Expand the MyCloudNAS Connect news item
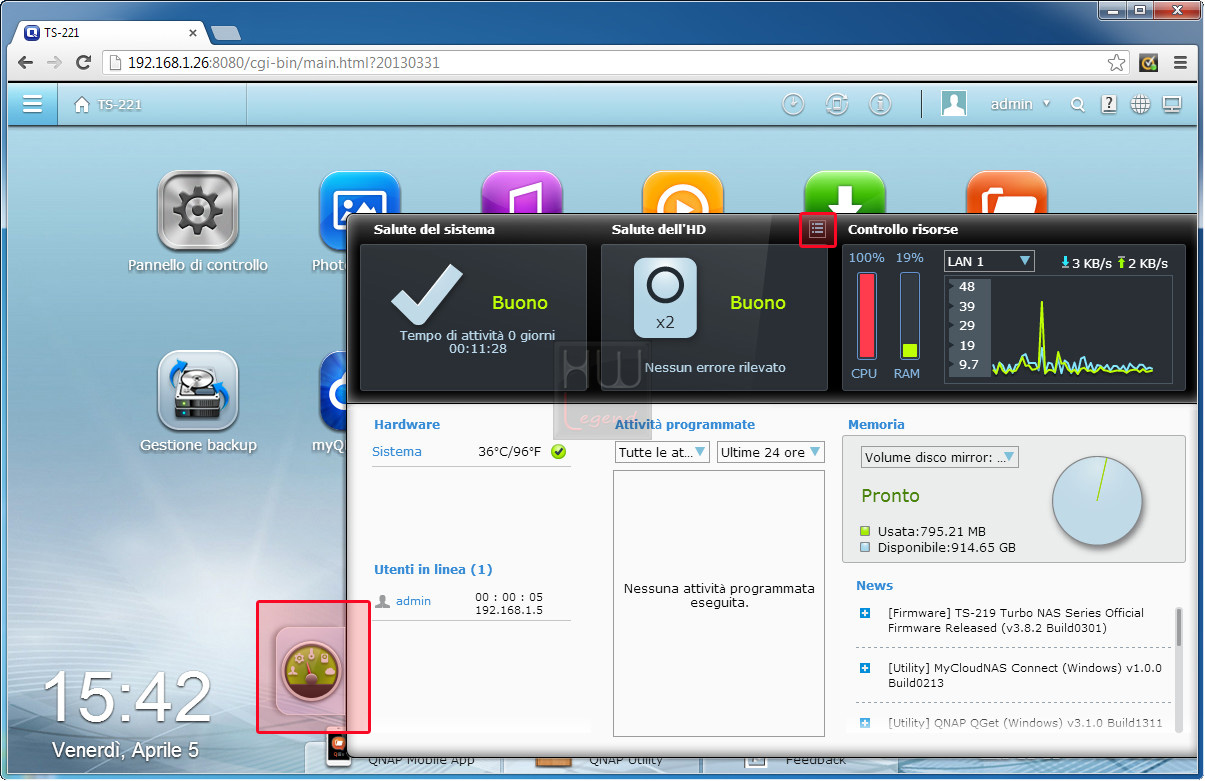The height and width of the screenshot is (781, 1205). 865,668
